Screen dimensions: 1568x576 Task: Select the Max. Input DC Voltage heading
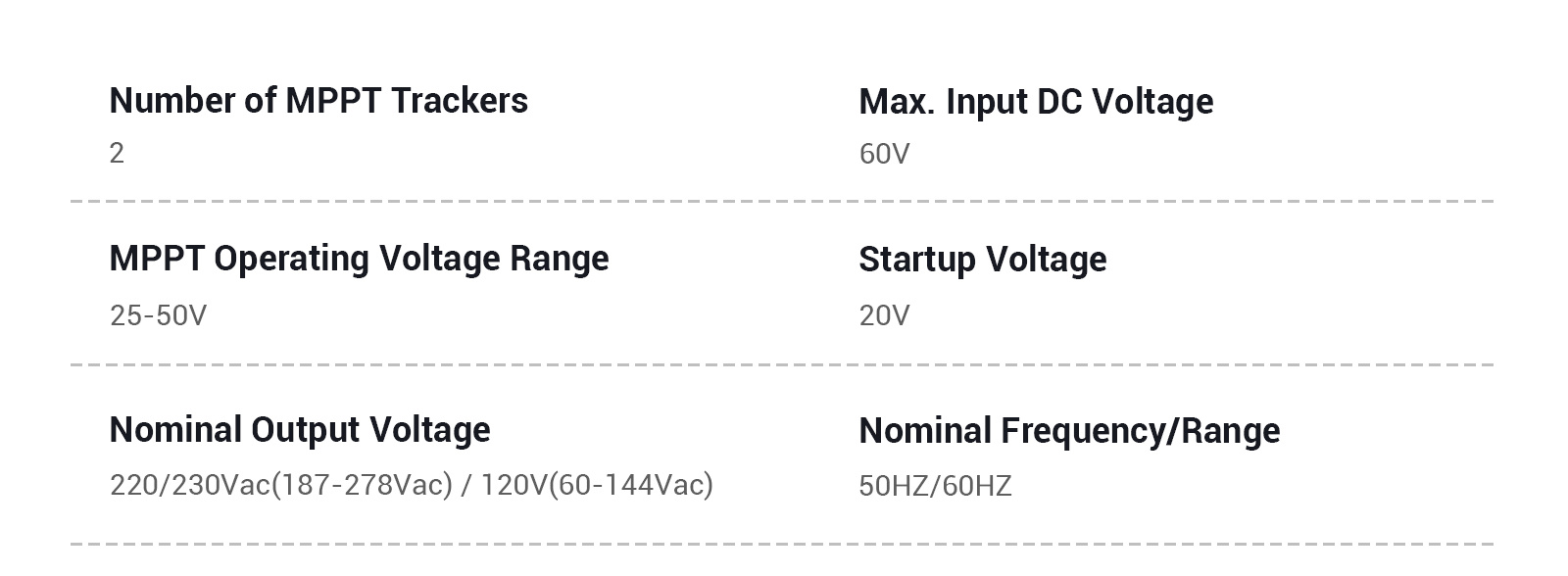pos(1036,102)
